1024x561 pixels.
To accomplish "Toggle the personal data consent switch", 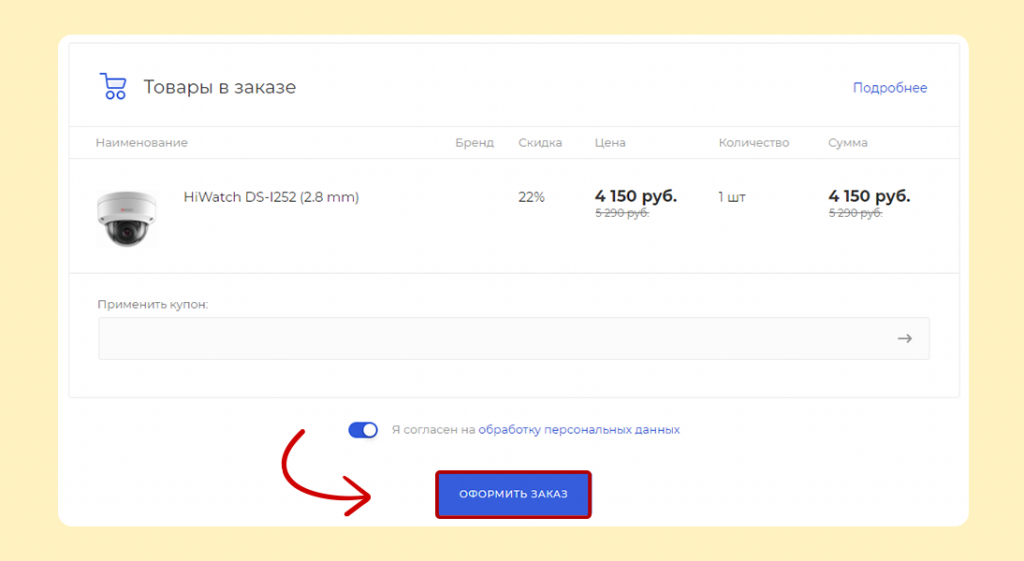I will pyautogui.click(x=363, y=430).
